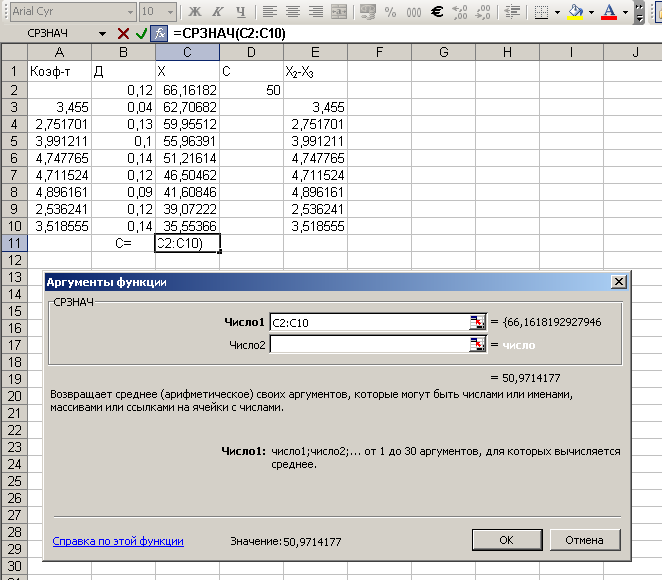Apply percent format
Viewport: 662px width, 580px height.
coord(391,11)
